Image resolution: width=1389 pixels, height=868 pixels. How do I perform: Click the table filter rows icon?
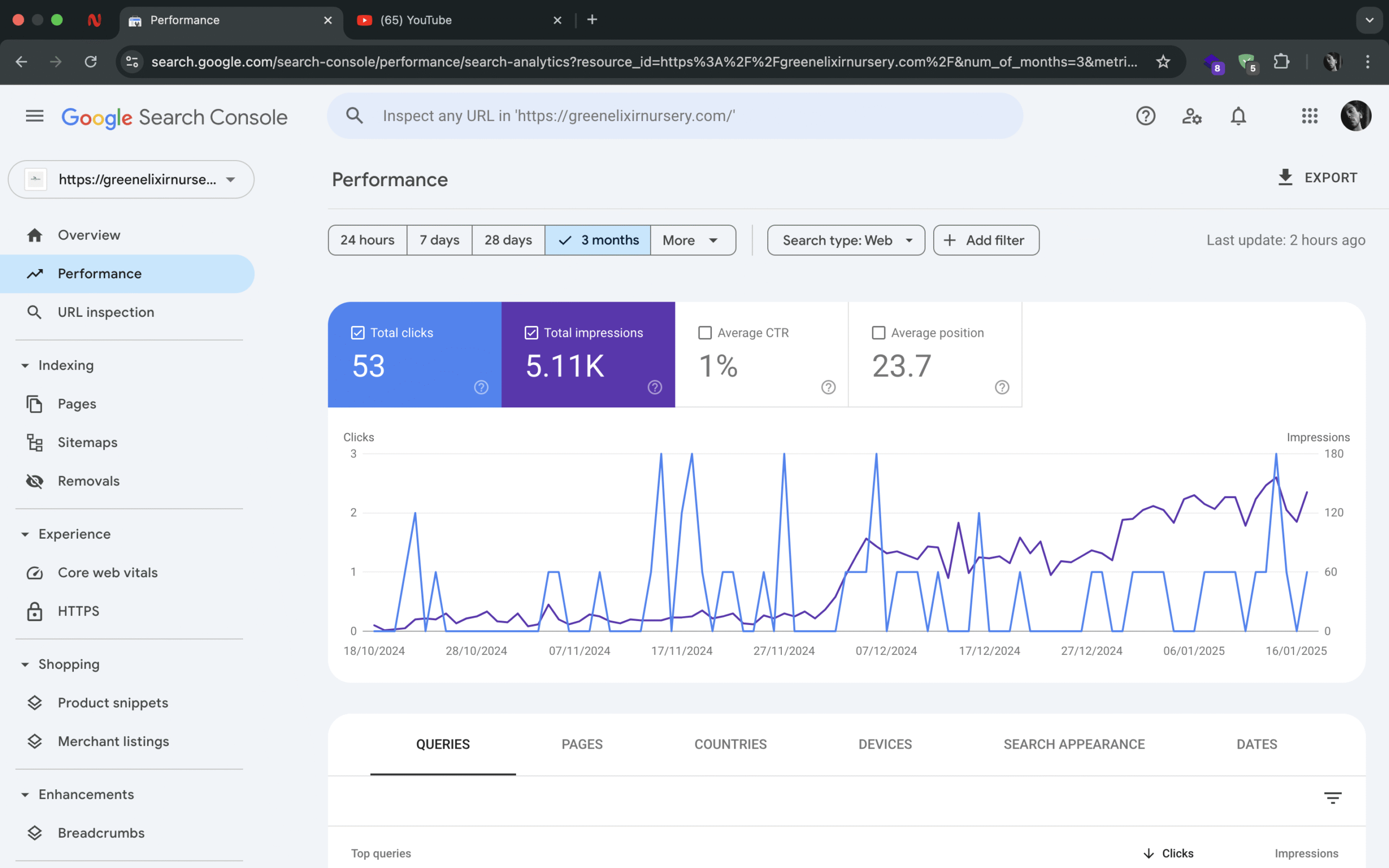point(1332,797)
